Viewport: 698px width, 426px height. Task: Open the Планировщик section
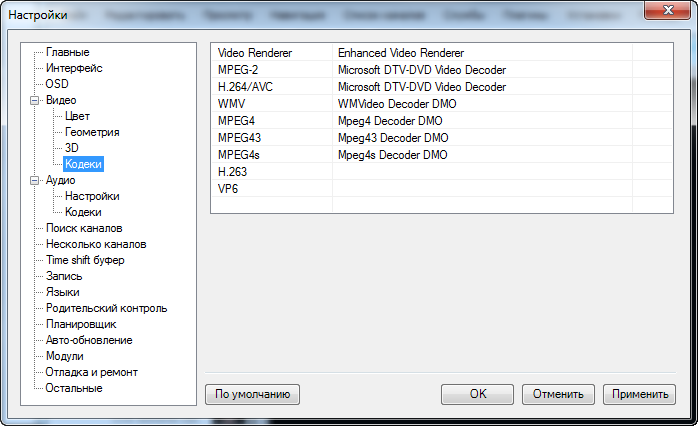tap(81, 324)
